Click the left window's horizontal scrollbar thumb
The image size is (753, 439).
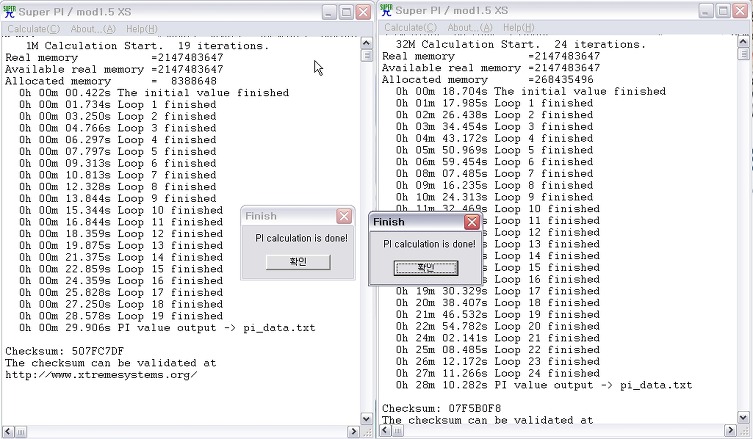pos(21,431)
